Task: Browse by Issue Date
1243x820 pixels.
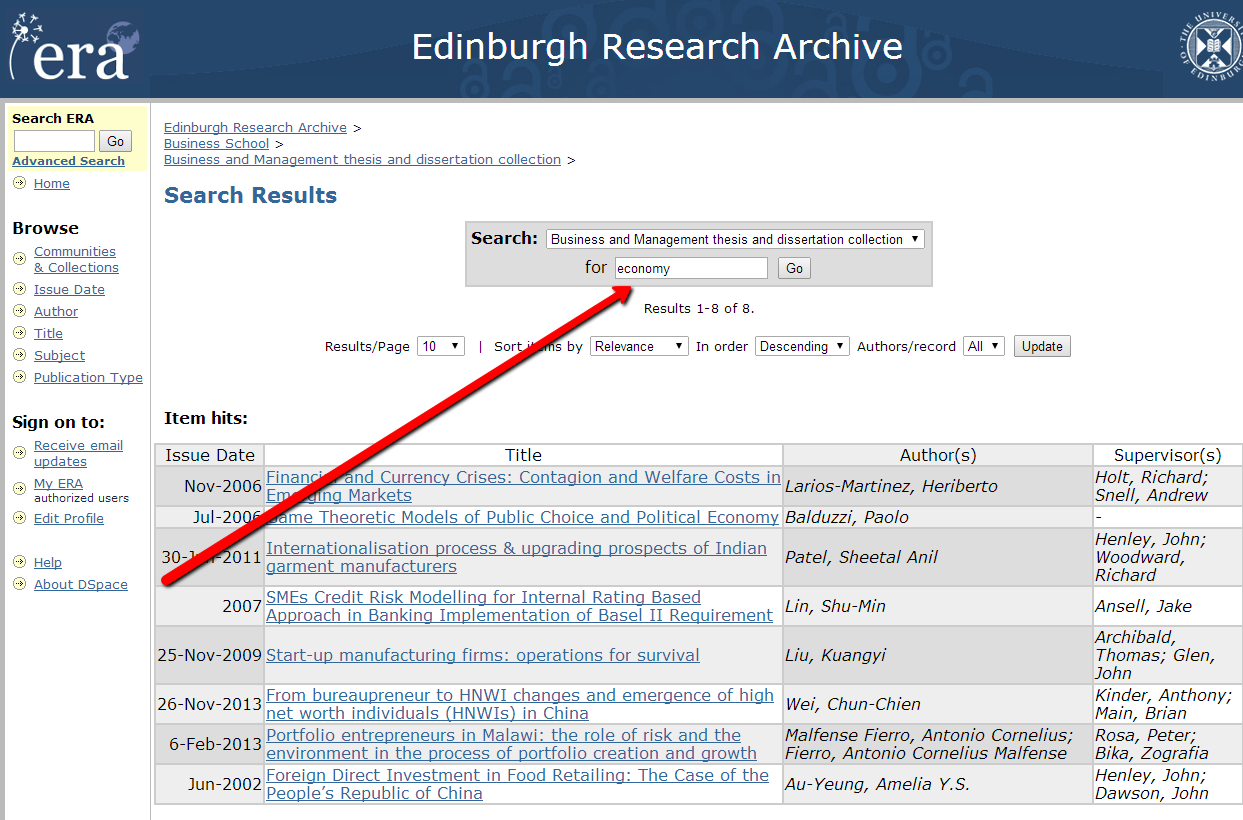Action: coord(69,289)
